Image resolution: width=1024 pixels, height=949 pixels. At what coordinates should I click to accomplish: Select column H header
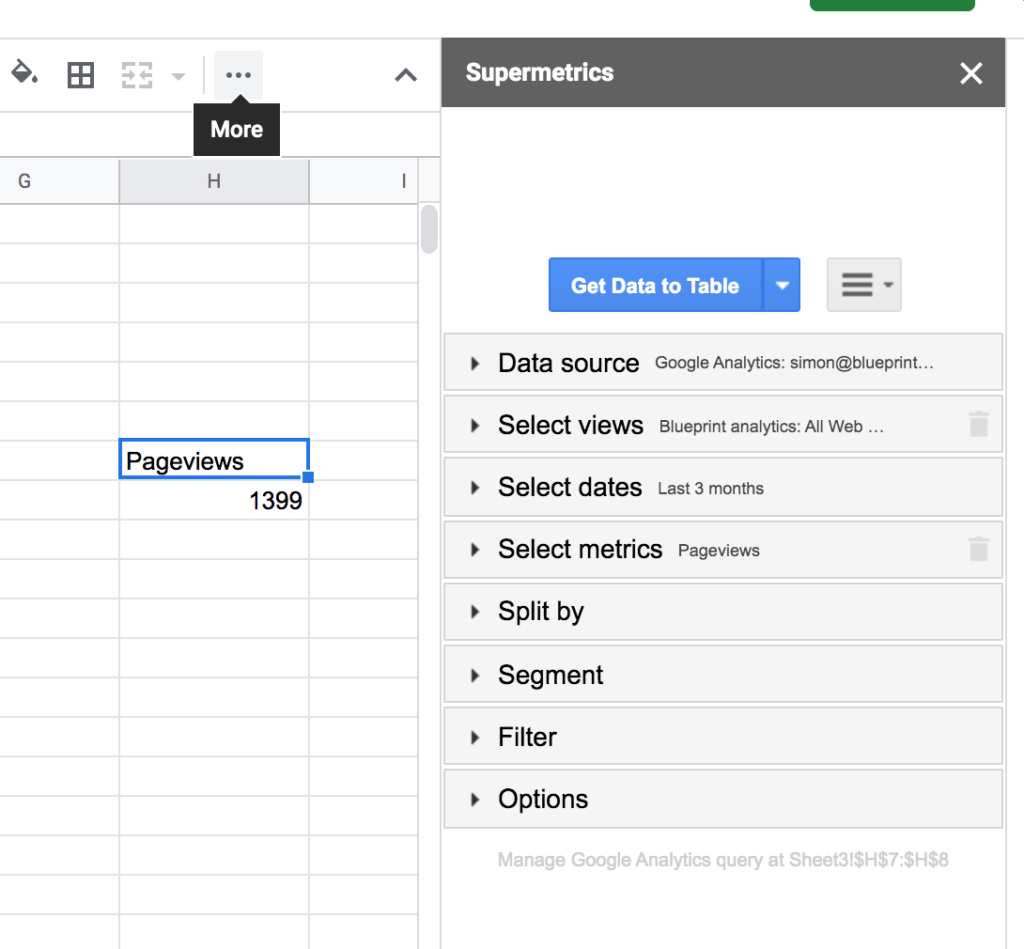(x=214, y=181)
